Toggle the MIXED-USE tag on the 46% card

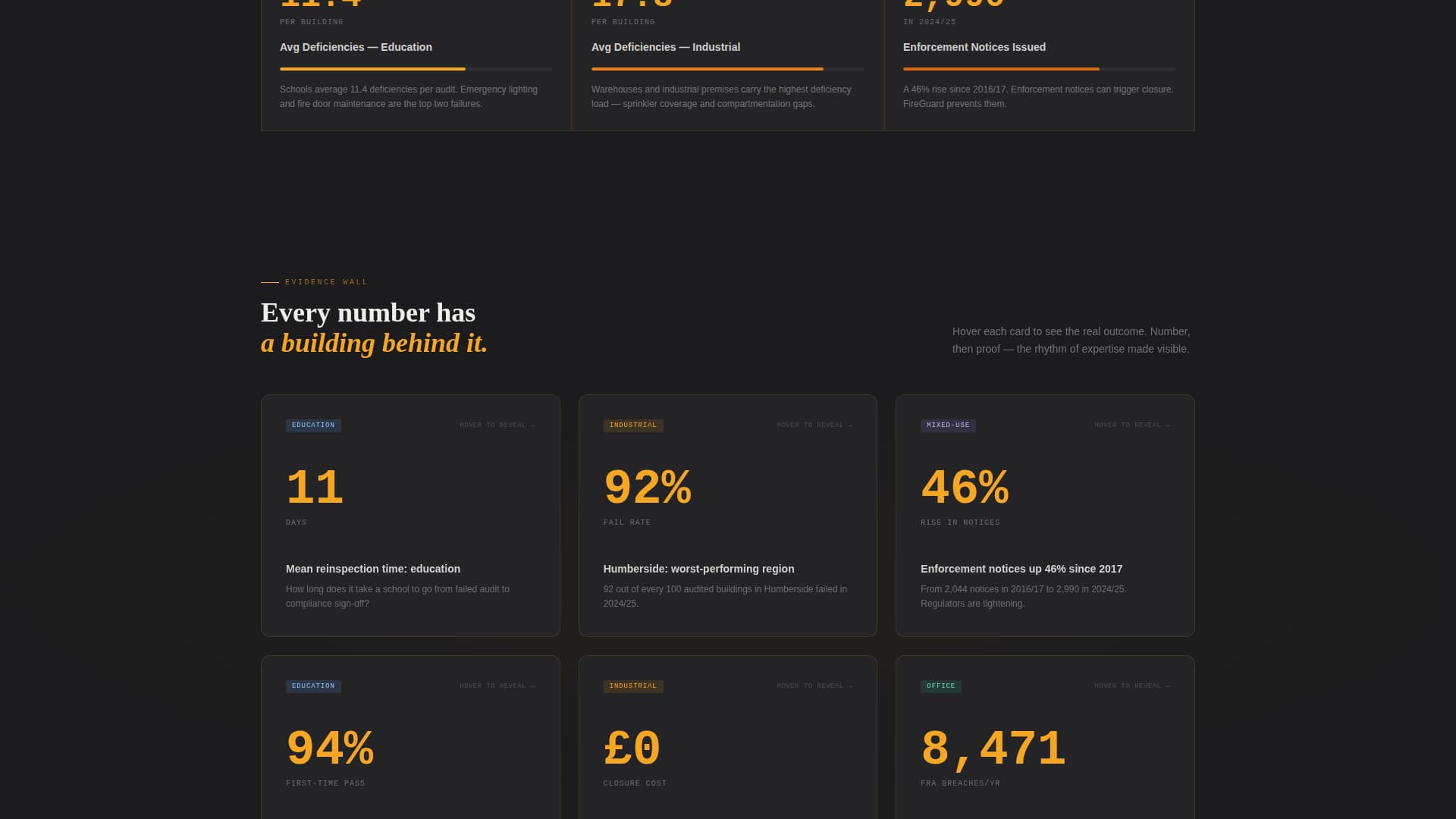point(948,425)
